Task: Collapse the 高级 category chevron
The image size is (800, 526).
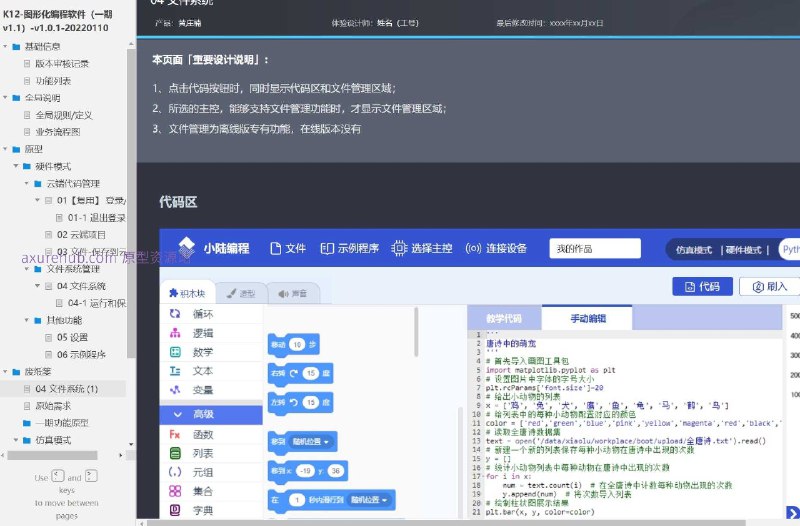Action: pyautogui.click(x=177, y=414)
